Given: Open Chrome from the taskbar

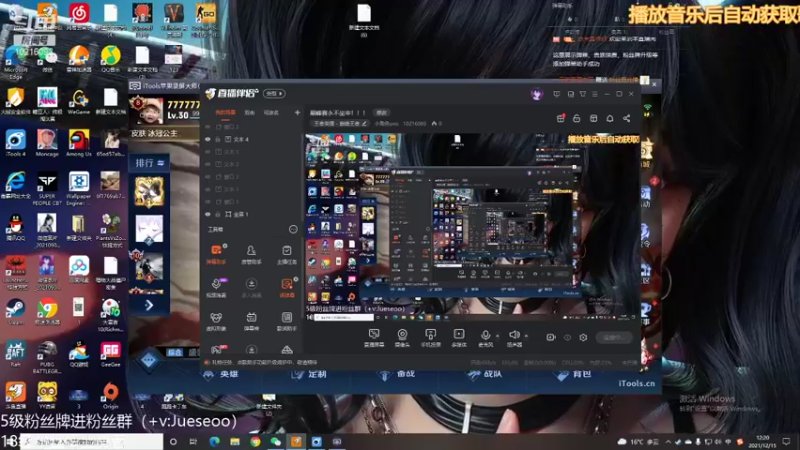Looking at the screenshot, I should tap(255, 442).
